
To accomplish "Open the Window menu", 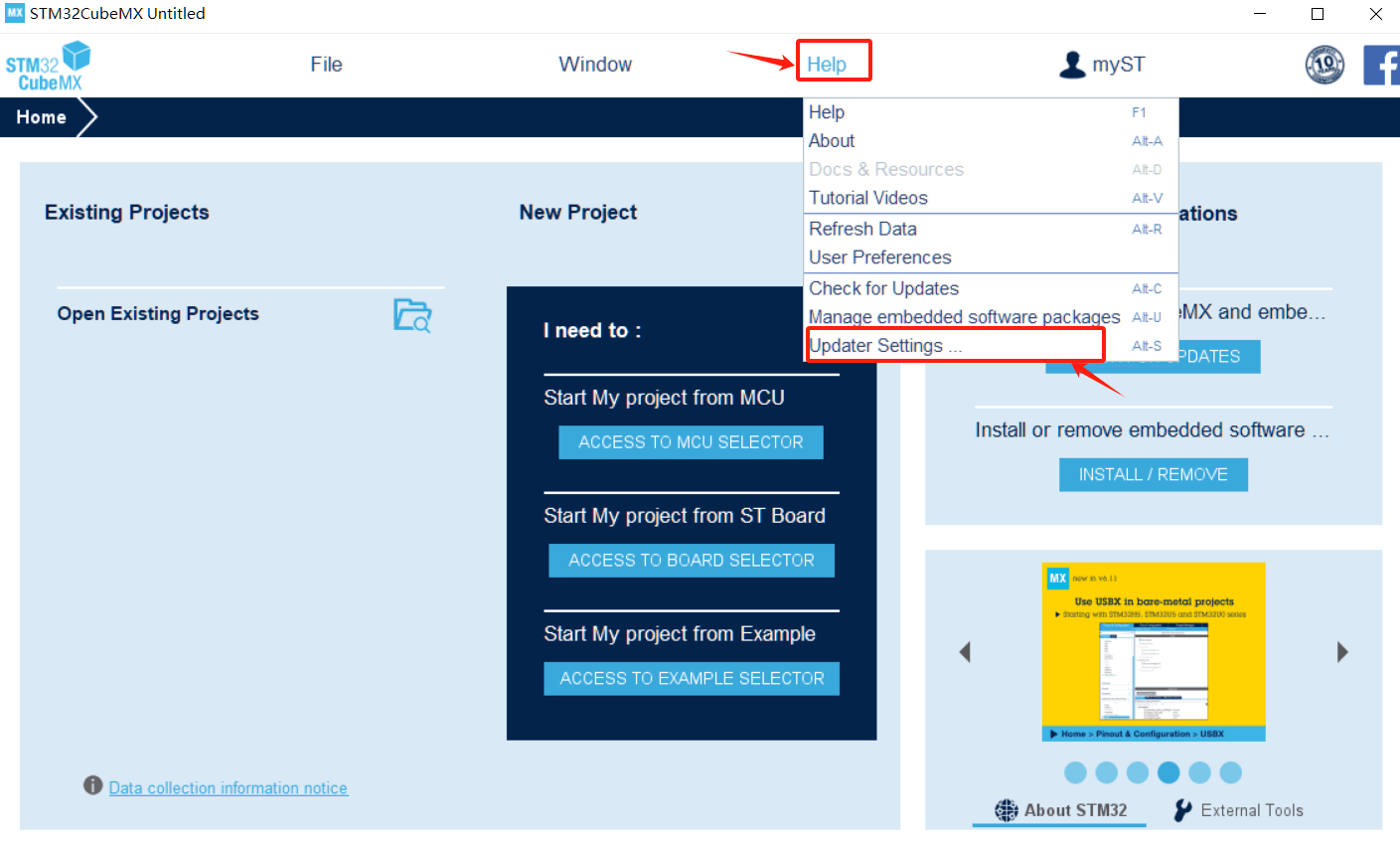I will (595, 65).
